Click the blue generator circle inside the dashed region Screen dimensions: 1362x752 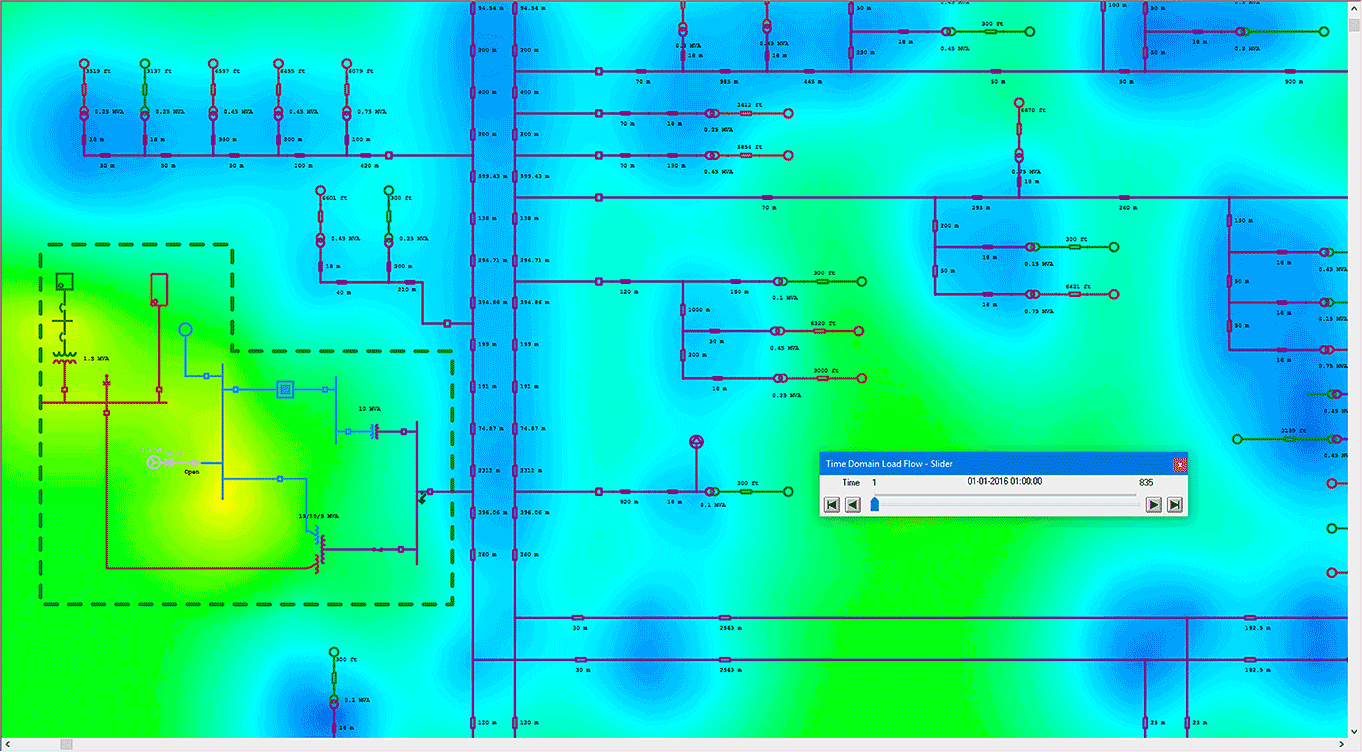(x=186, y=329)
